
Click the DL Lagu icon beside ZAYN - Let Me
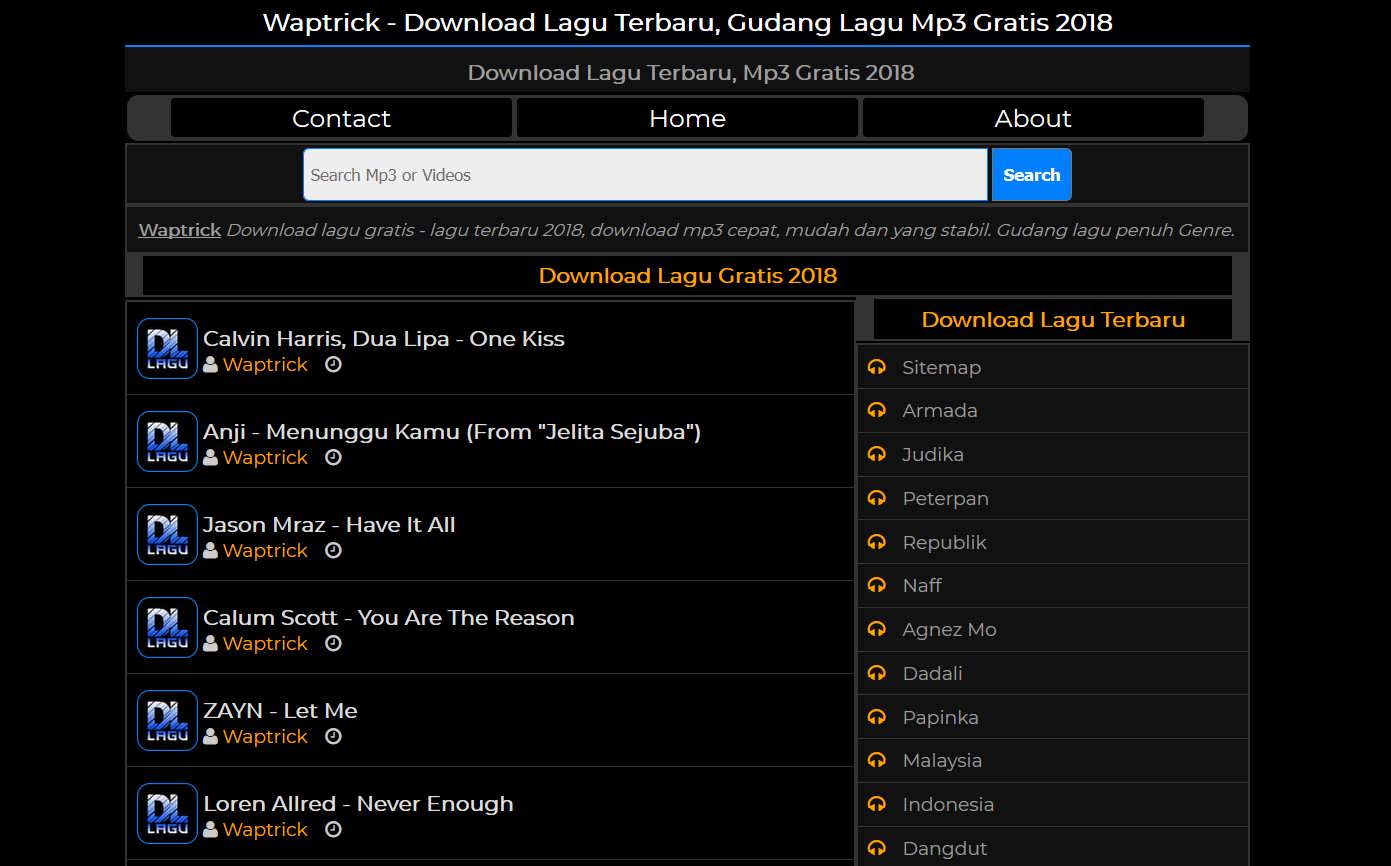click(167, 721)
